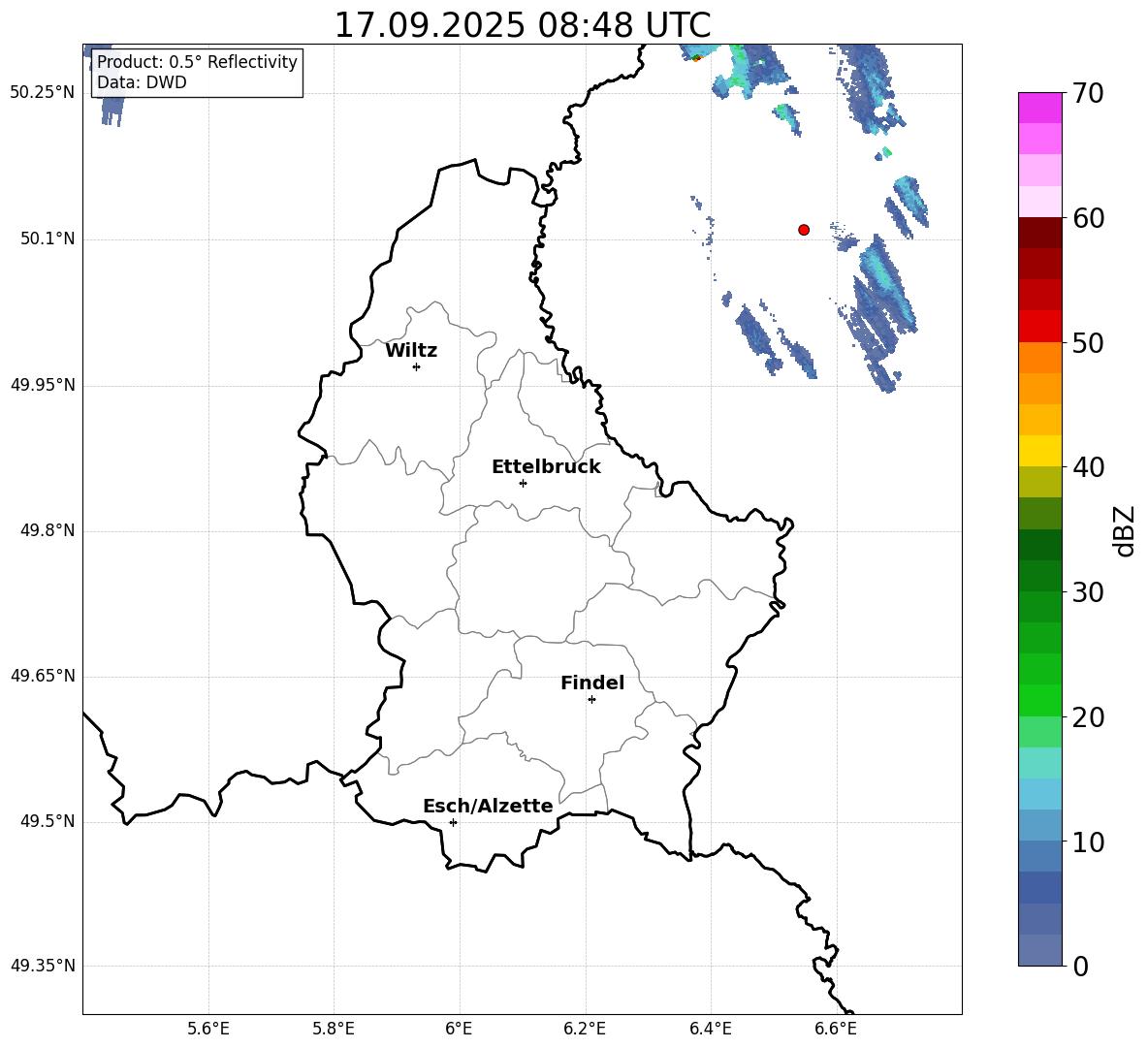Click the 'Data: DWD' legend text
Image resolution: width=1148 pixels, height=1048 pixels.
142,82
